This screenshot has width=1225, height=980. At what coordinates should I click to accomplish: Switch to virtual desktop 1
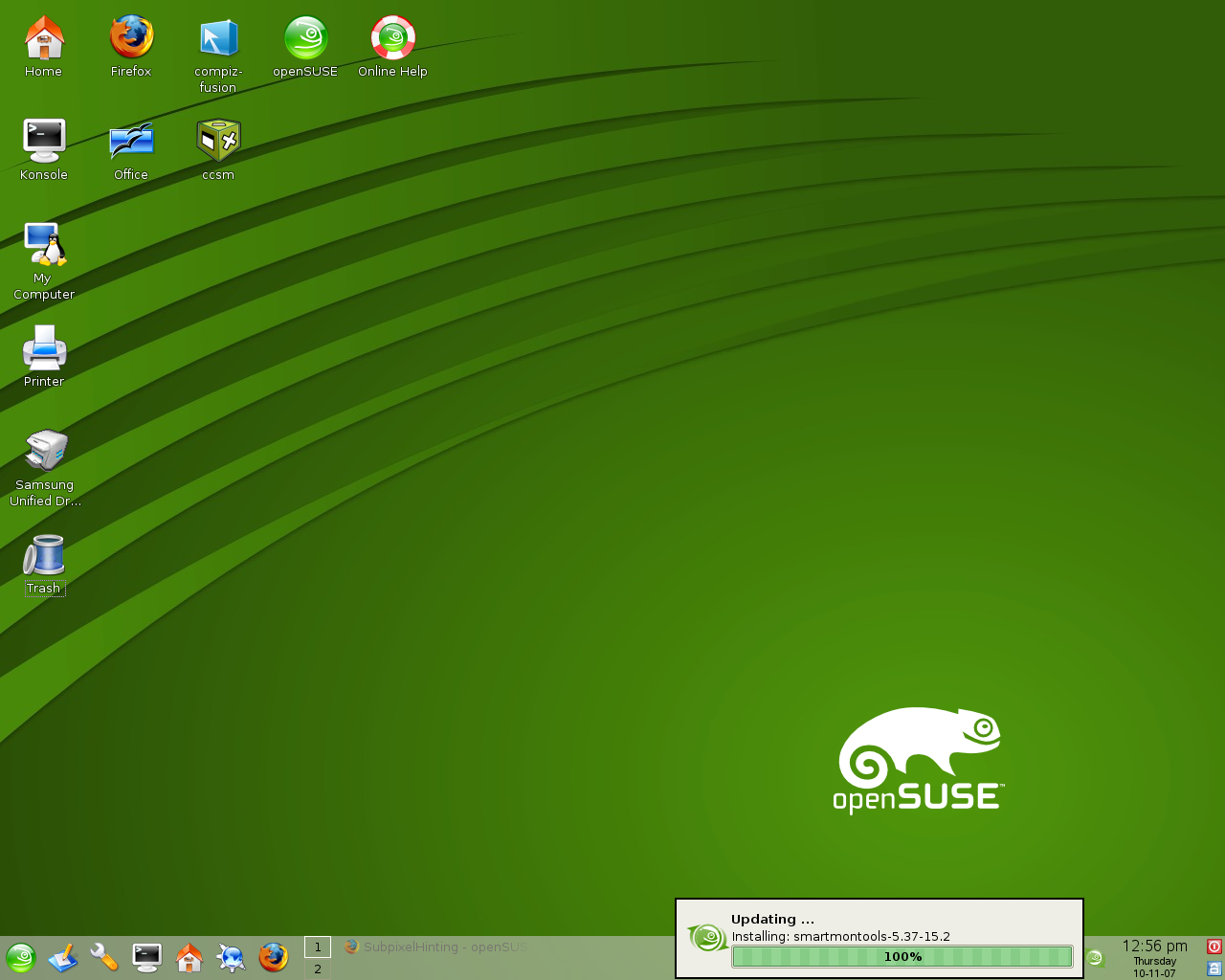(x=318, y=947)
